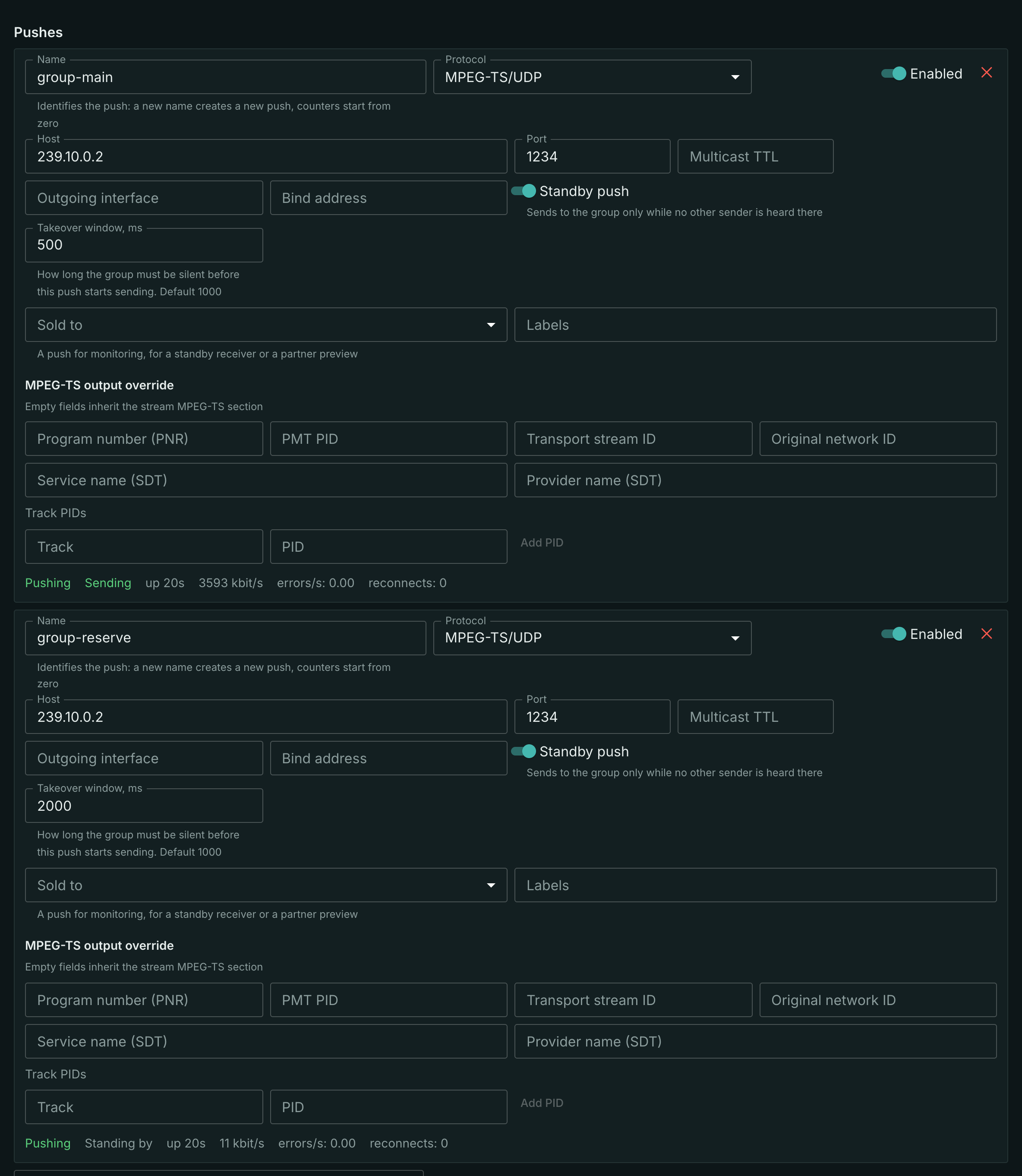The image size is (1022, 1176).
Task: Focus Service name (SDT) in group-main
Action: click(x=266, y=481)
